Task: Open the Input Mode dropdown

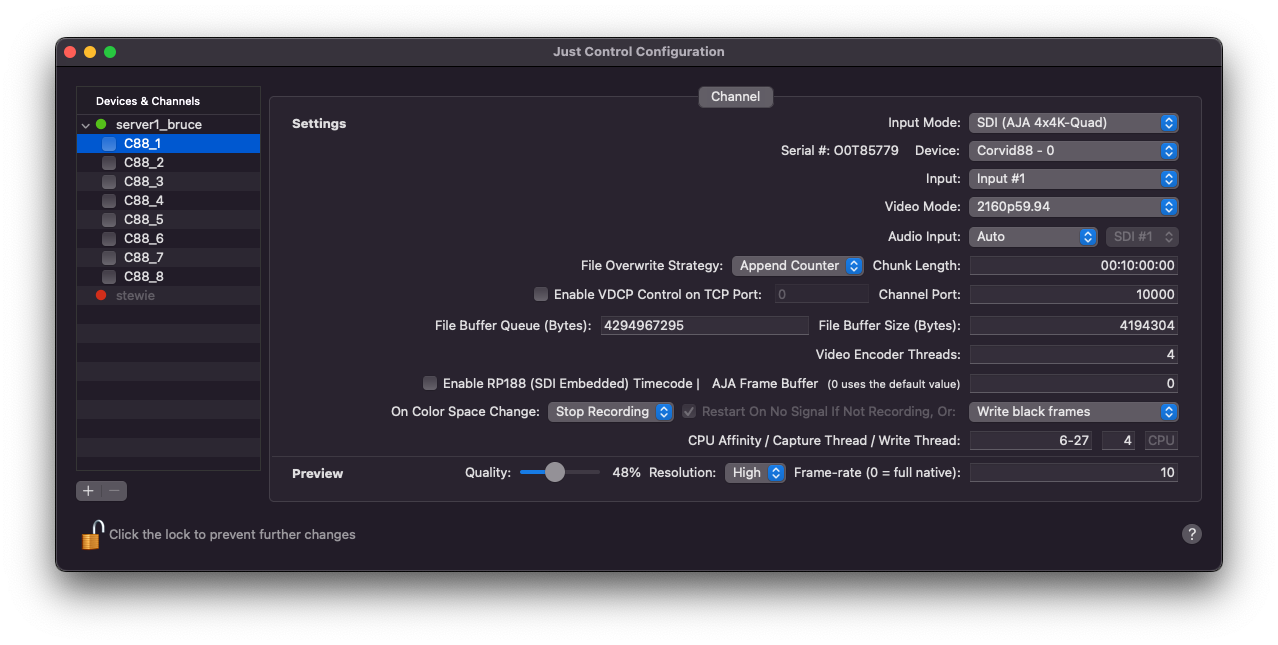Action: point(1073,123)
